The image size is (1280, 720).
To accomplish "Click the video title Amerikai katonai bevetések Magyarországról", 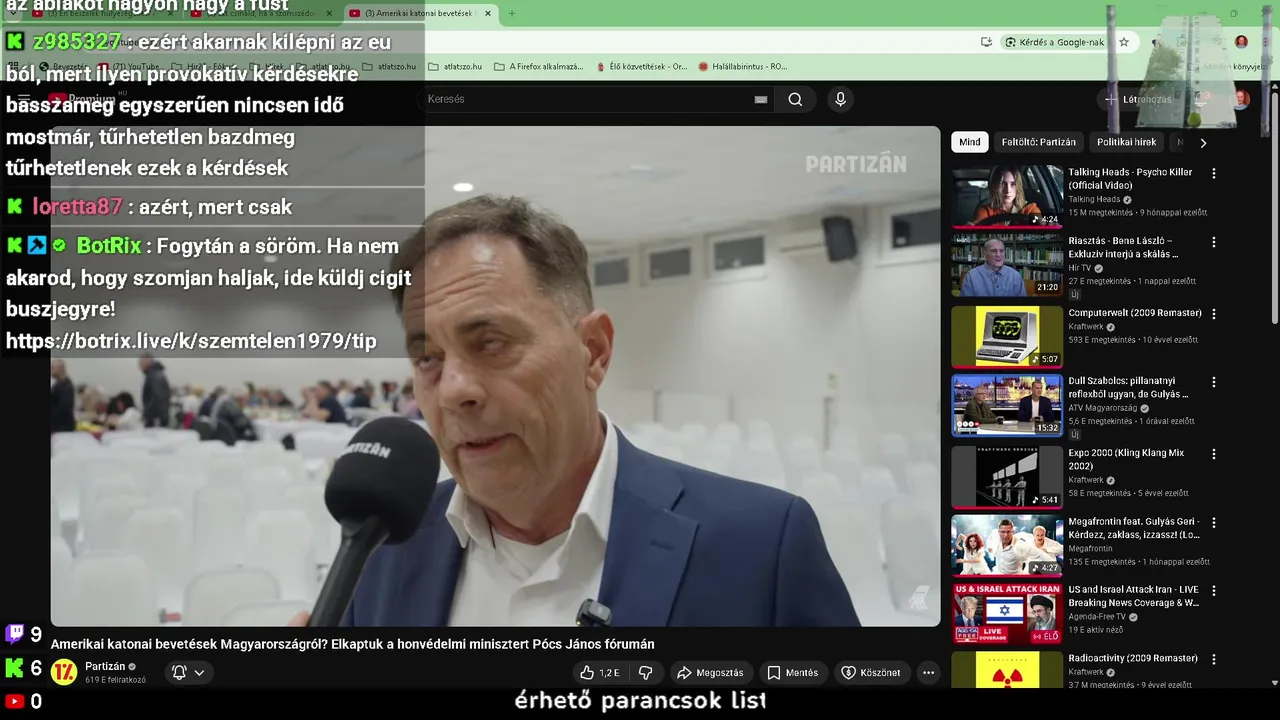I will 352,644.
